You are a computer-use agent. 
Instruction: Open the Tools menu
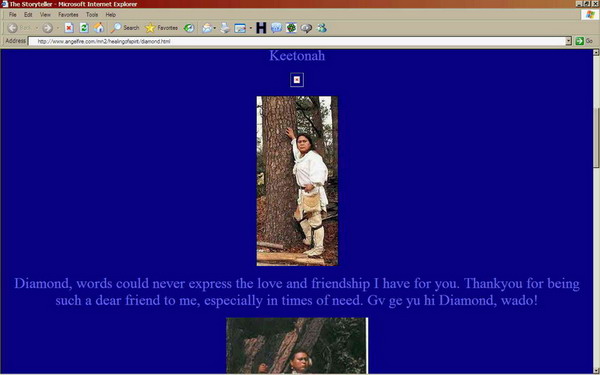click(92, 15)
